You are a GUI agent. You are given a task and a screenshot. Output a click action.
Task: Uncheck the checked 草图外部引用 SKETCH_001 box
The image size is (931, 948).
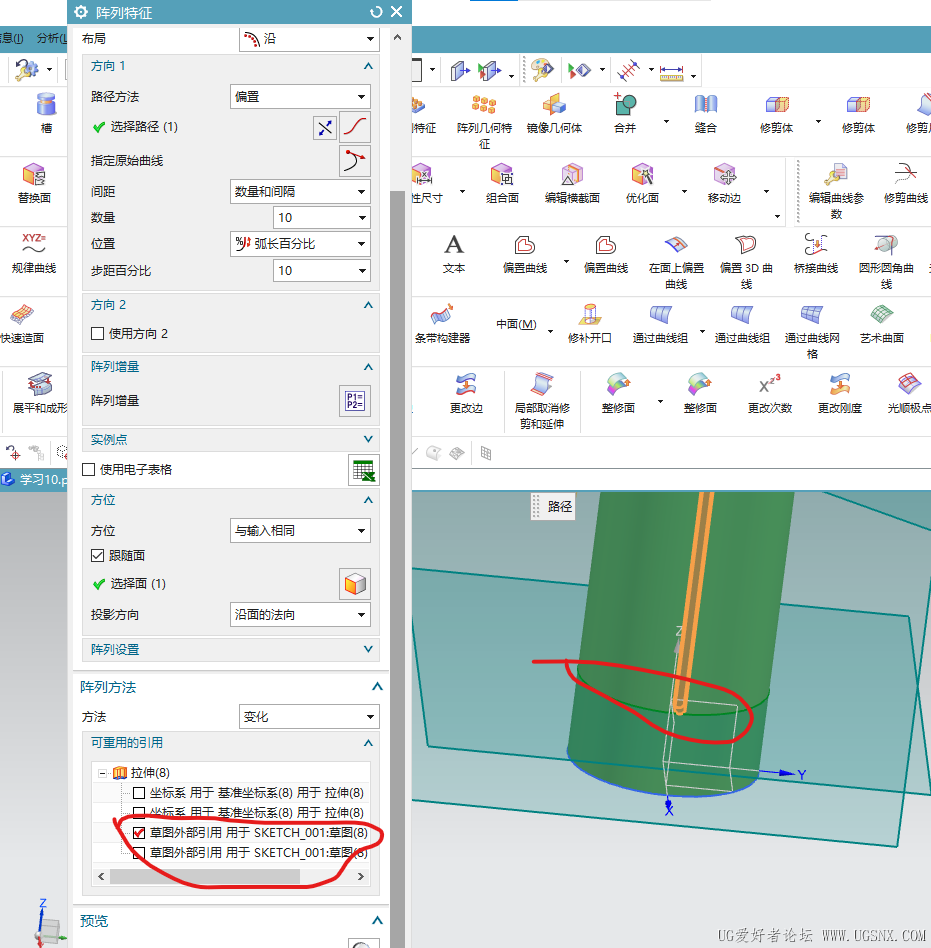click(139, 833)
